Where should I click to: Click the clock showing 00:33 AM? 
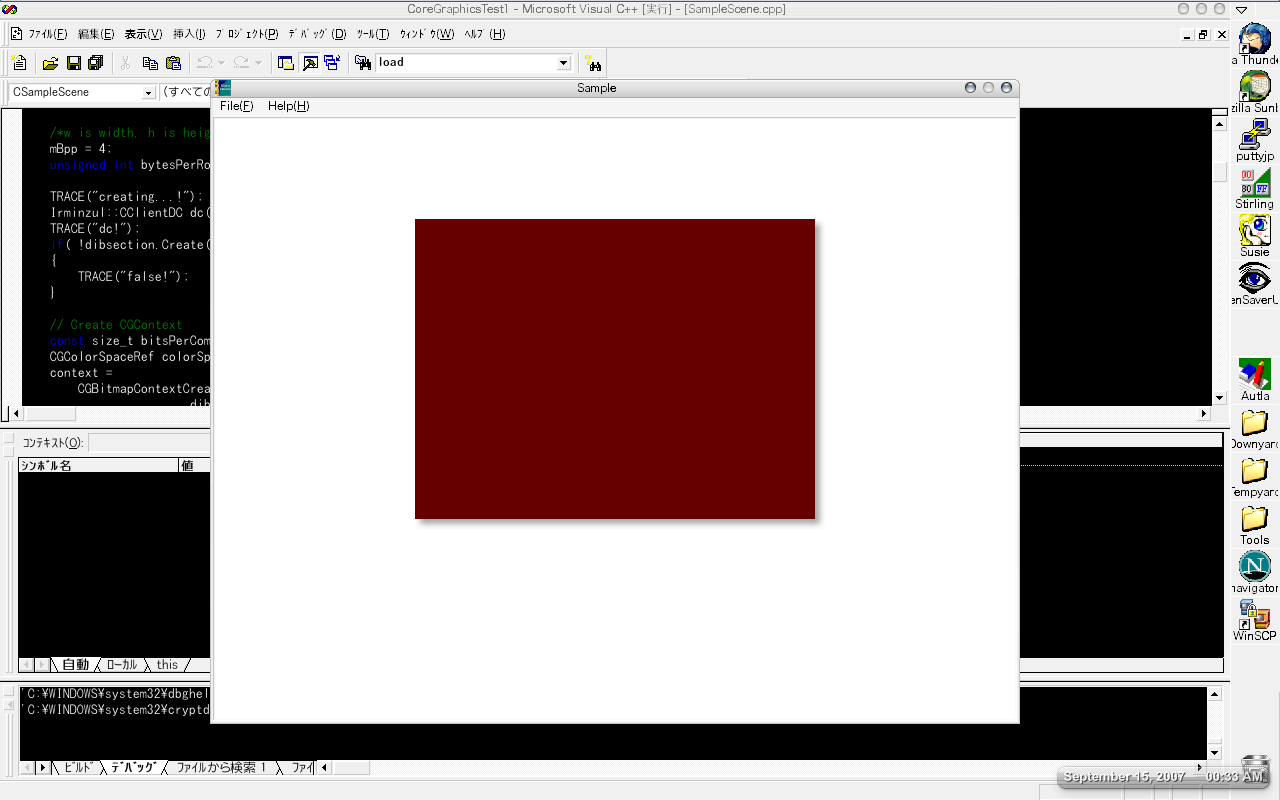(1235, 777)
